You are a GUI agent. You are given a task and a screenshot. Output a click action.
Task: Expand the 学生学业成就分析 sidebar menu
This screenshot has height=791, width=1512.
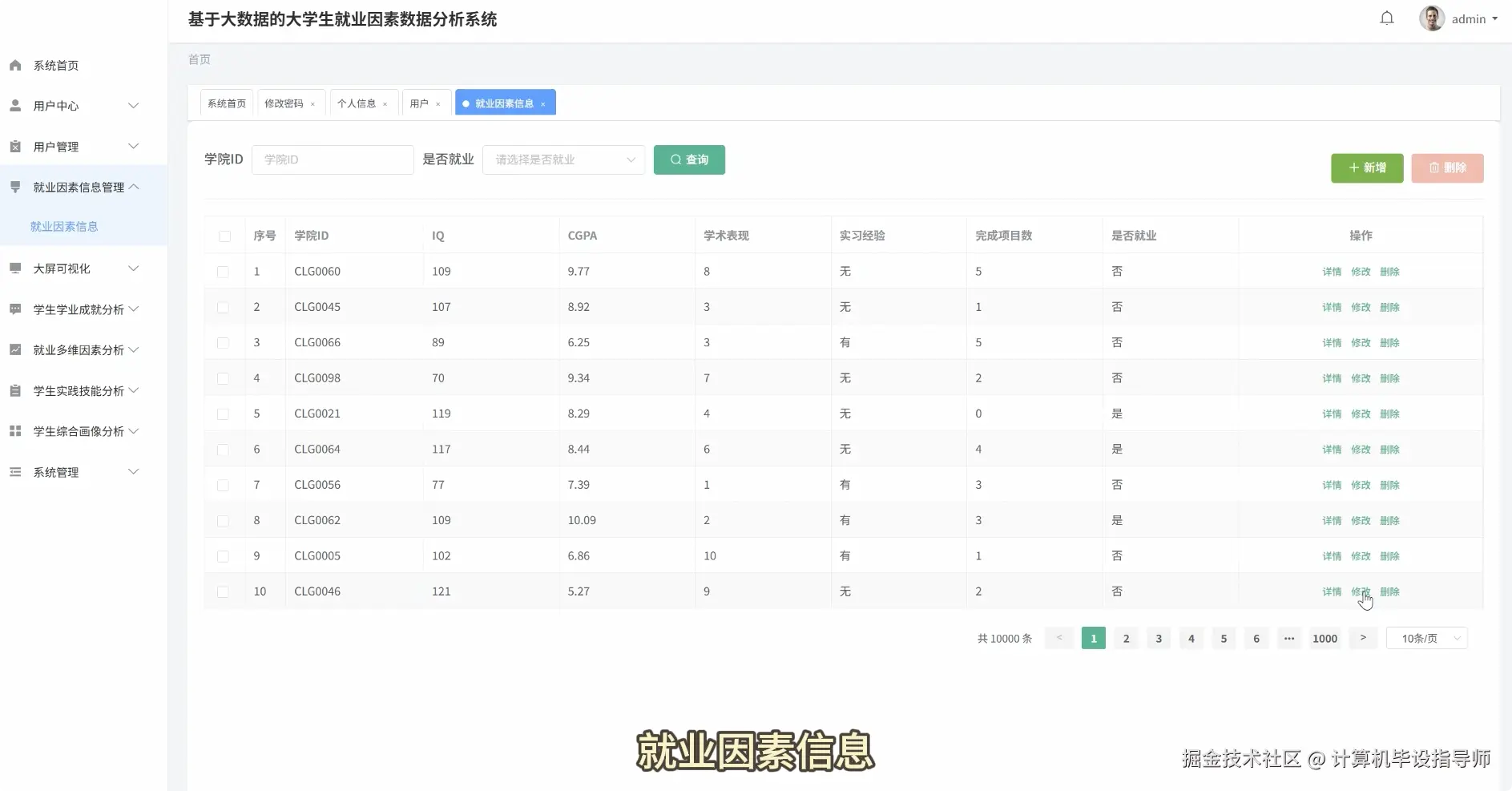pos(134,309)
